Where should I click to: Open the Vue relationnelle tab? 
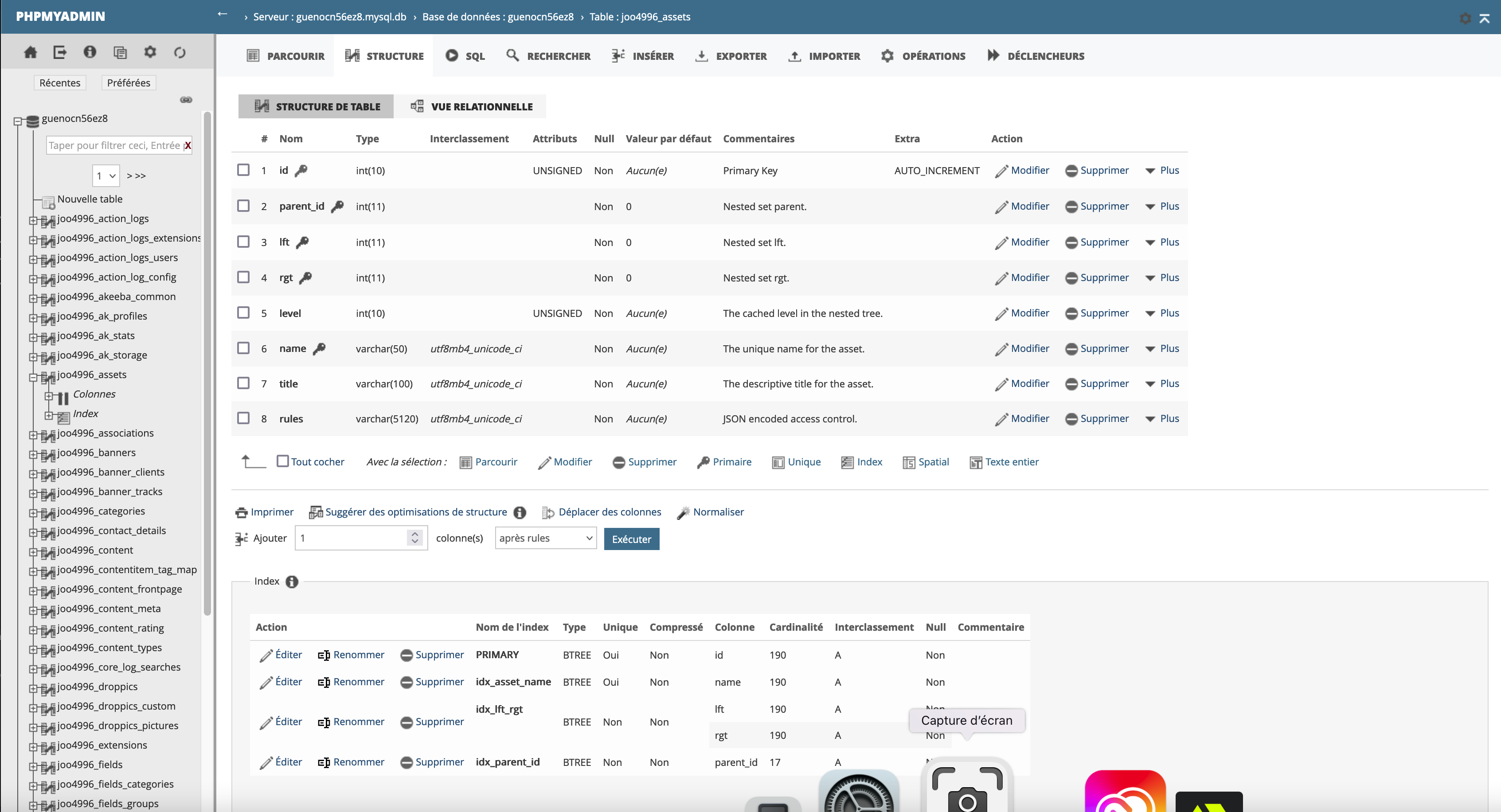pyautogui.click(x=471, y=106)
